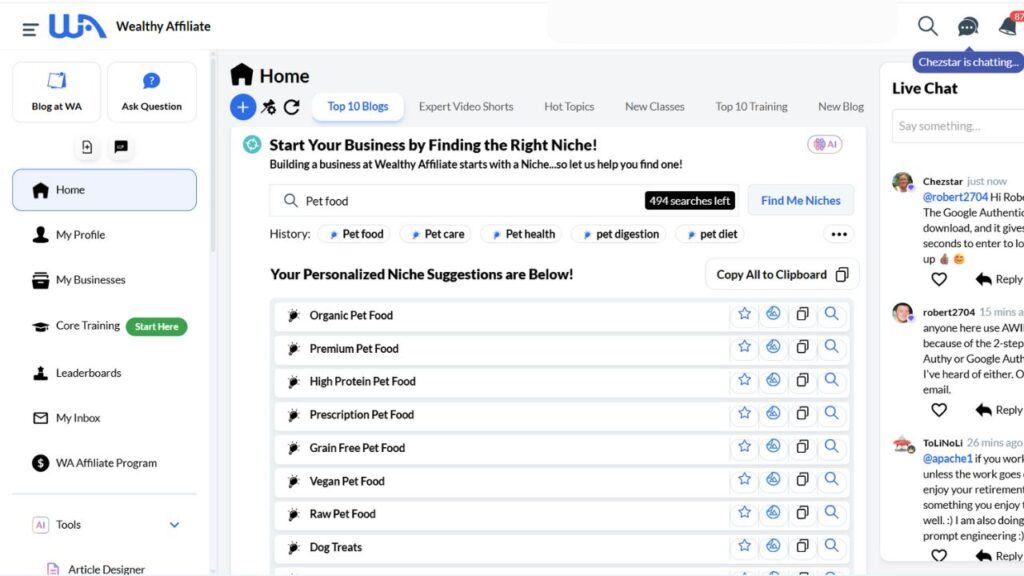Image resolution: width=1024 pixels, height=576 pixels.
Task: Expand the Tools section chevron
Action: click(174, 524)
